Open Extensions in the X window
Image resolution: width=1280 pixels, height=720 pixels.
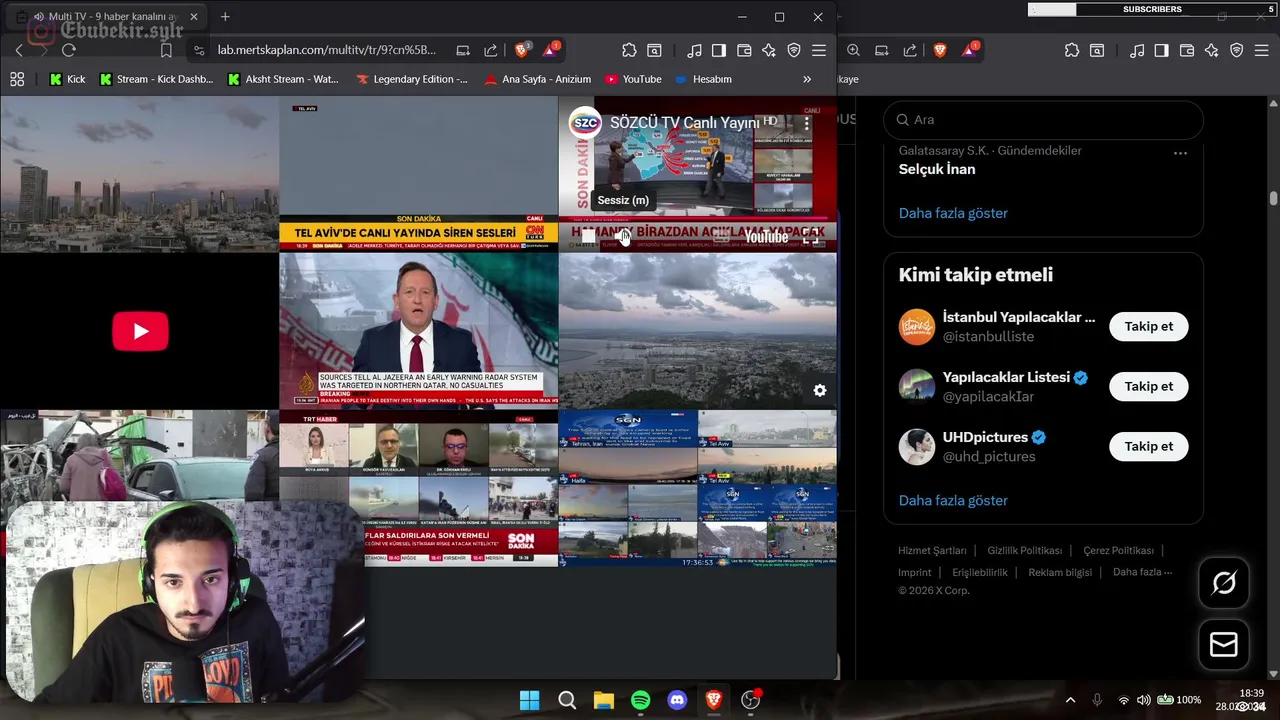tap(1072, 50)
